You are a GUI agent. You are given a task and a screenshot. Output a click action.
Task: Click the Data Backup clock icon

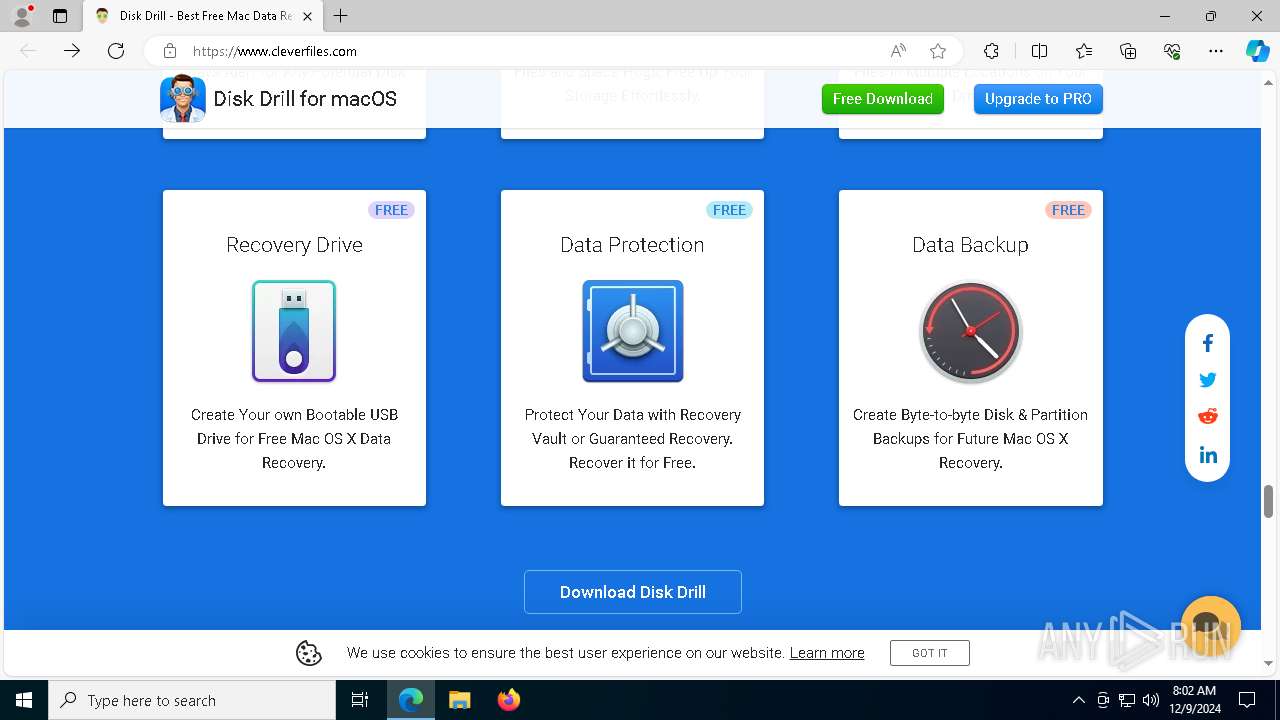click(970, 331)
